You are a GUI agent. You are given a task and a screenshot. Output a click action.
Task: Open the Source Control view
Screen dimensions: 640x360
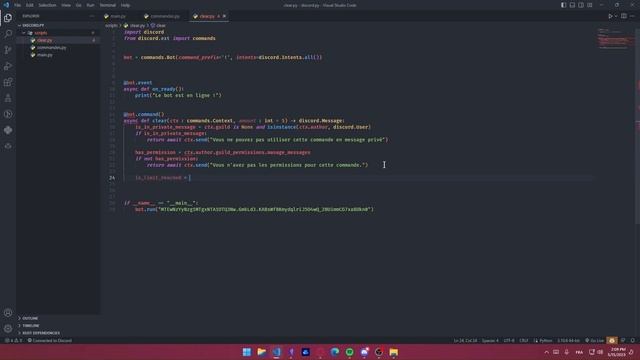(x=8, y=50)
